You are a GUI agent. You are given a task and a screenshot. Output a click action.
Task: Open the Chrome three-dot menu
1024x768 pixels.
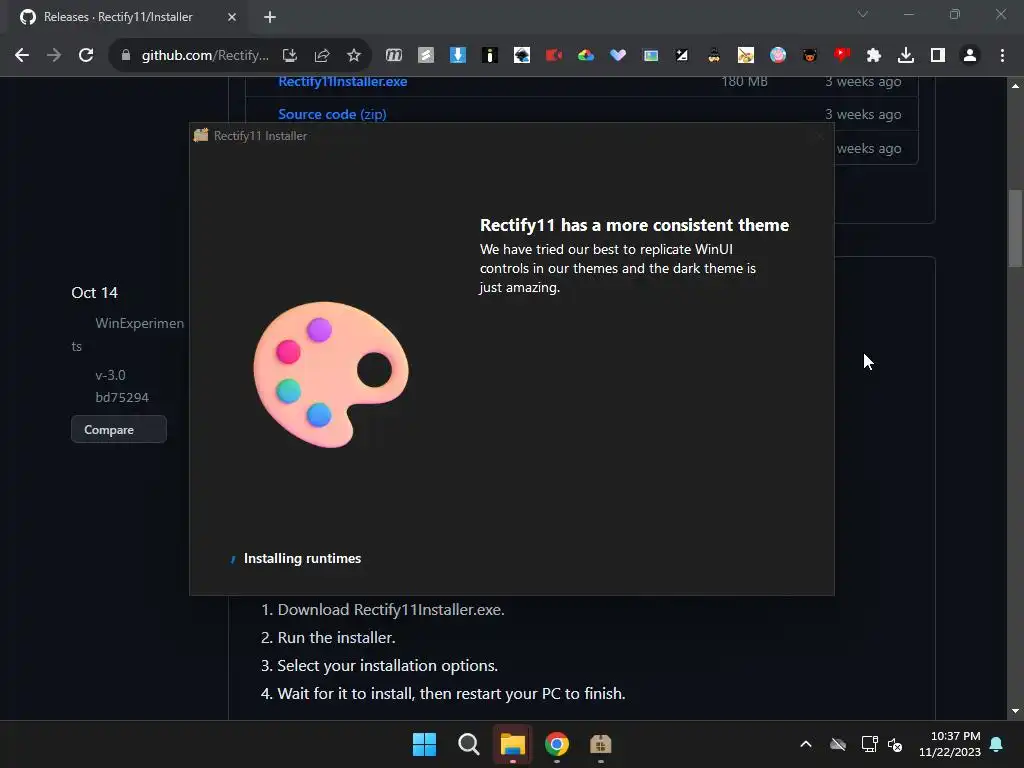pyautogui.click(x=1002, y=56)
